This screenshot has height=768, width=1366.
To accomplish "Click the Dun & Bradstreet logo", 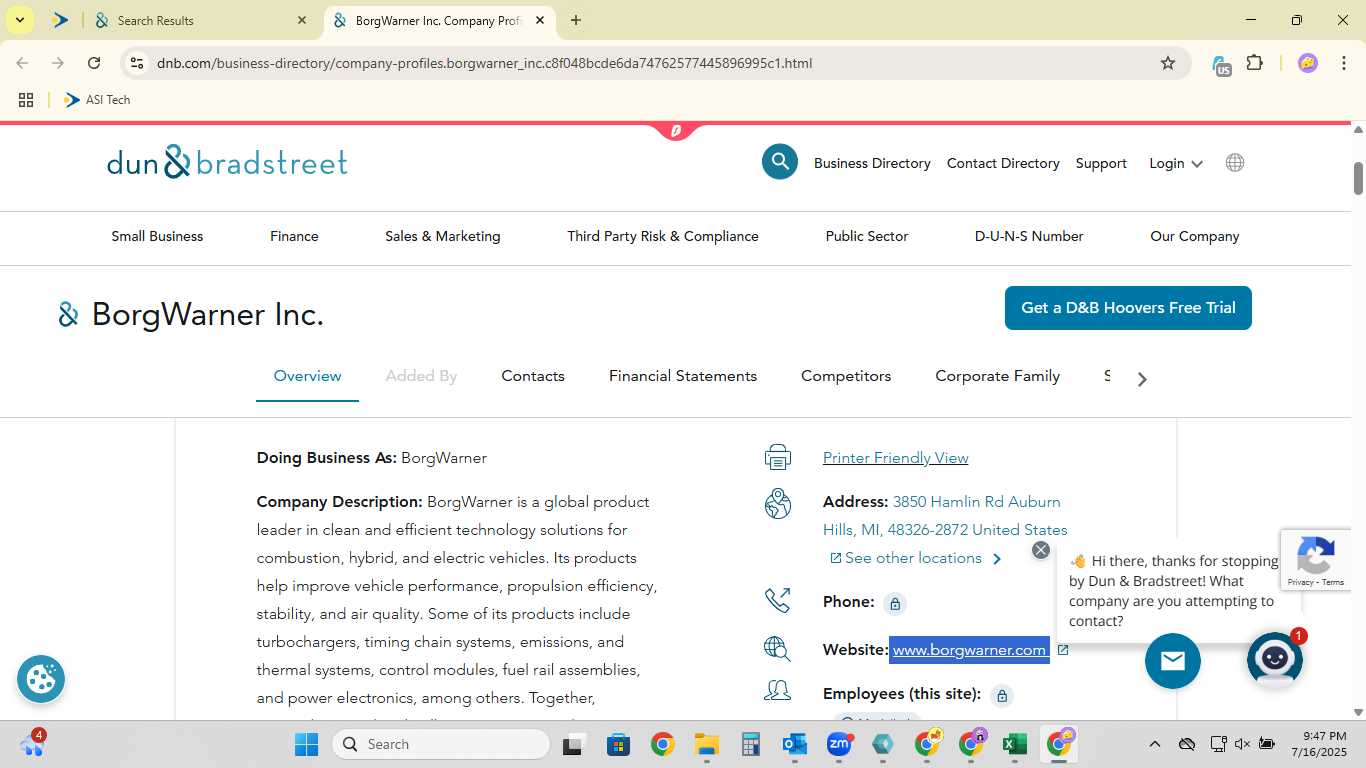I will [x=227, y=162].
